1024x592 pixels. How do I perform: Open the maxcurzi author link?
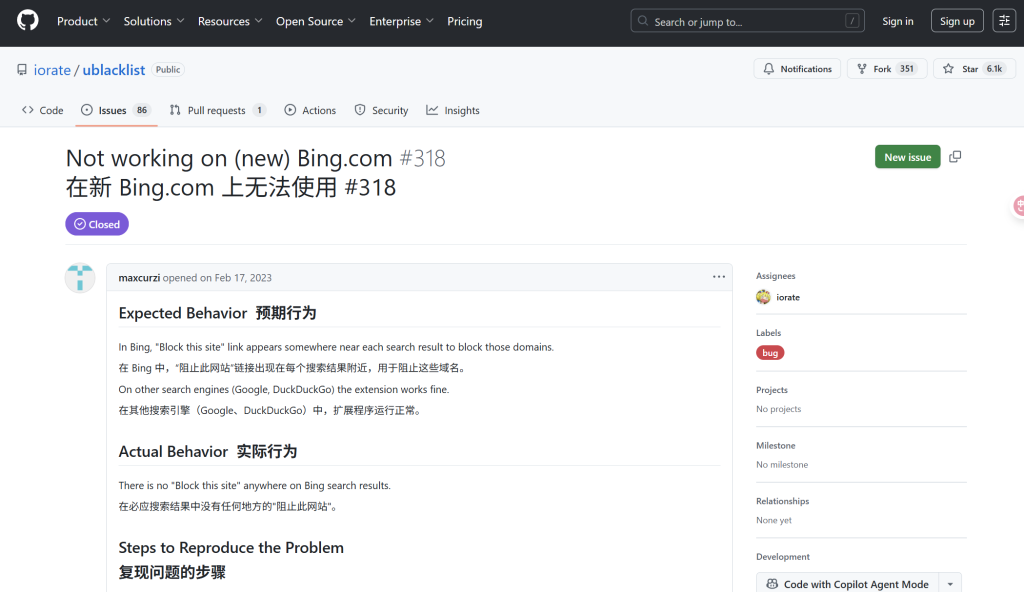click(x=139, y=278)
